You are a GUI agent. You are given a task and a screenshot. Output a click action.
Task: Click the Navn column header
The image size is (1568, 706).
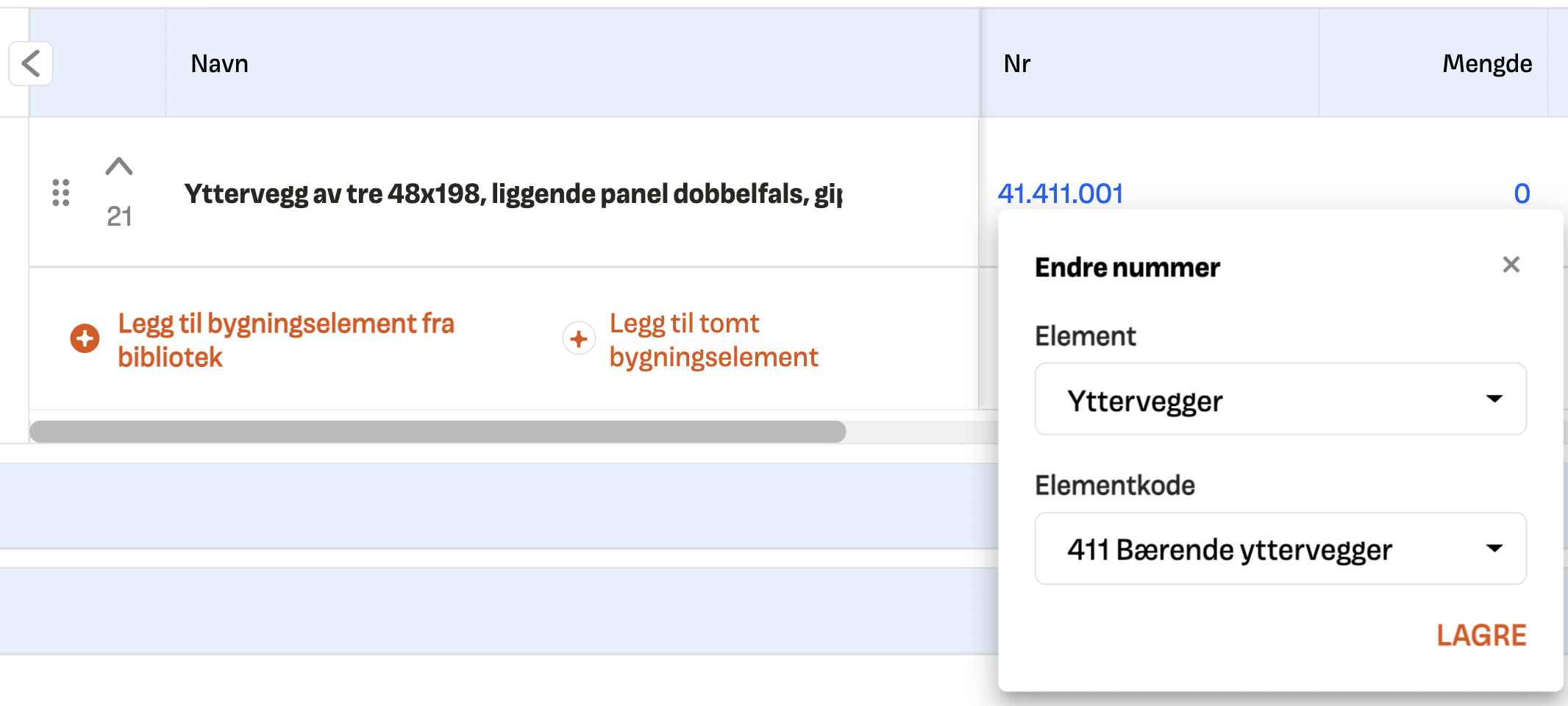click(219, 64)
